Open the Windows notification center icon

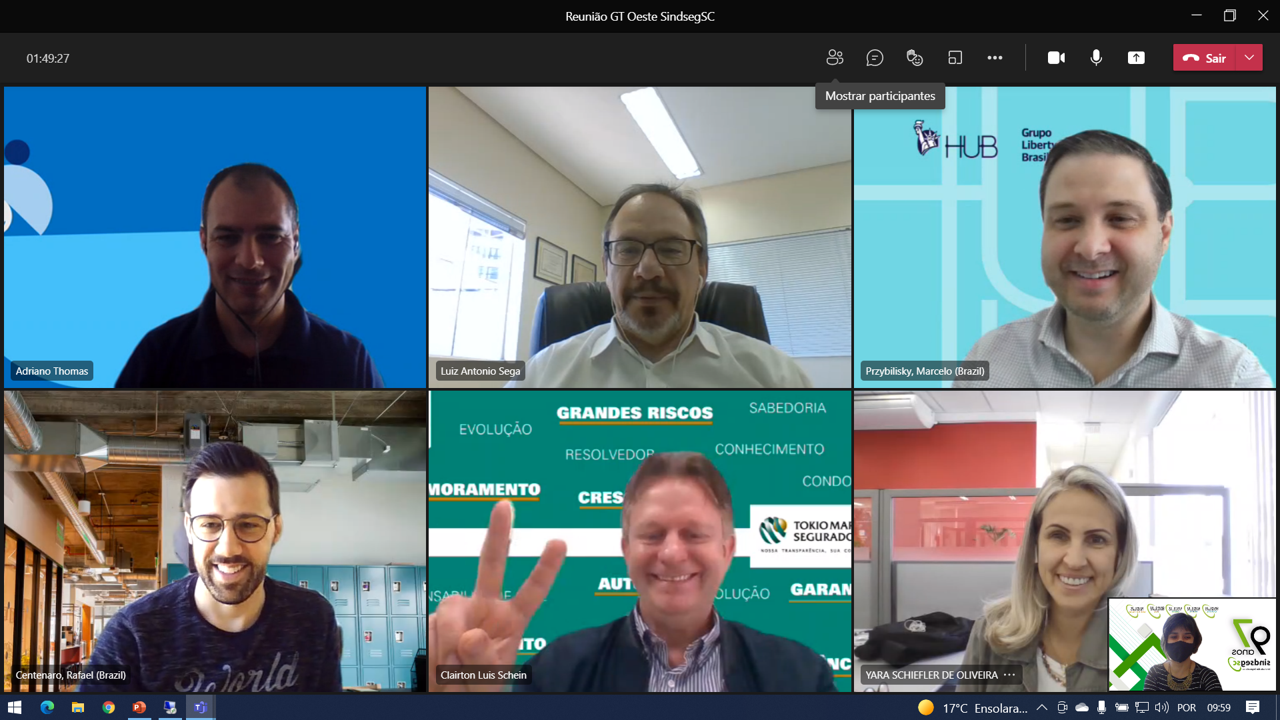click(1252, 708)
